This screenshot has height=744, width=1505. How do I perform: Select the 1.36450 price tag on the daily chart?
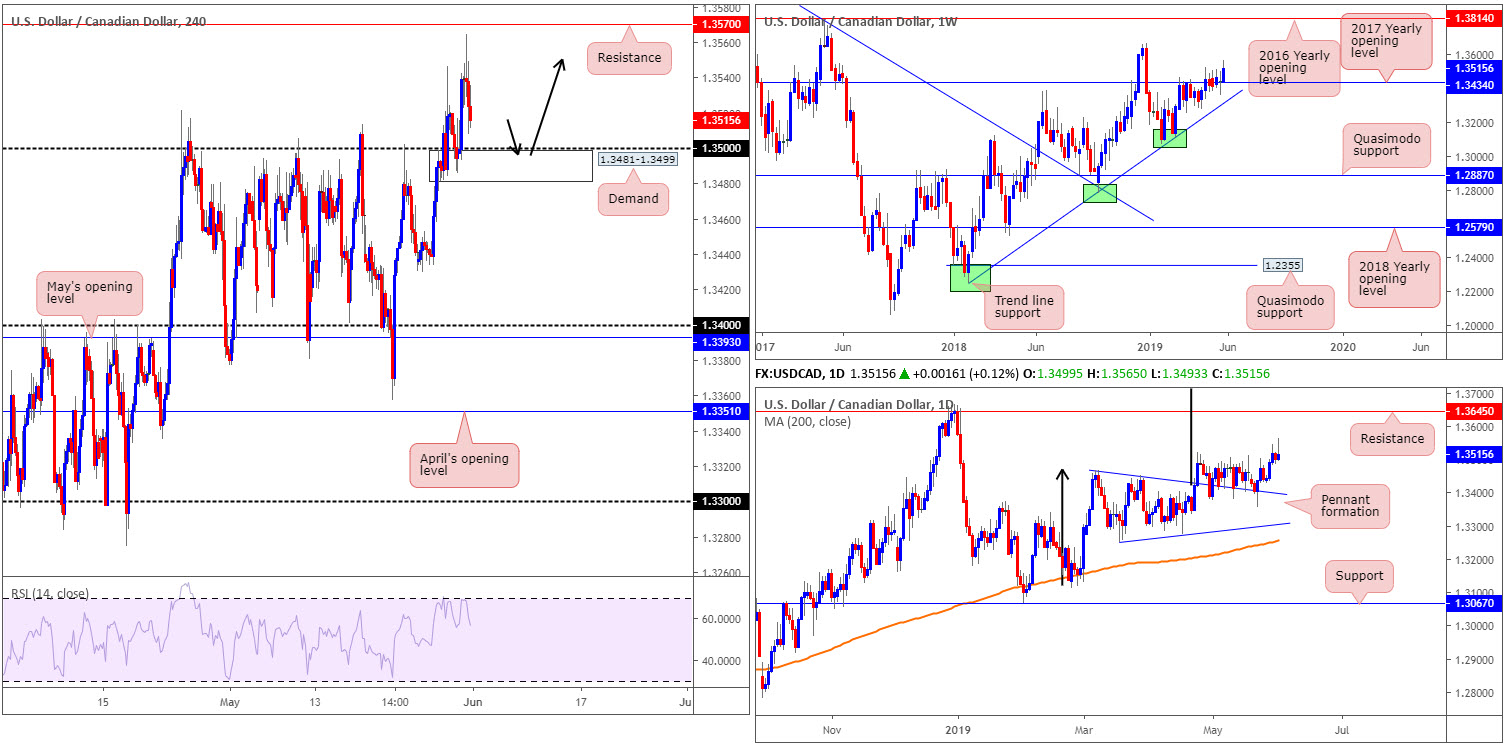pos(1473,411)
